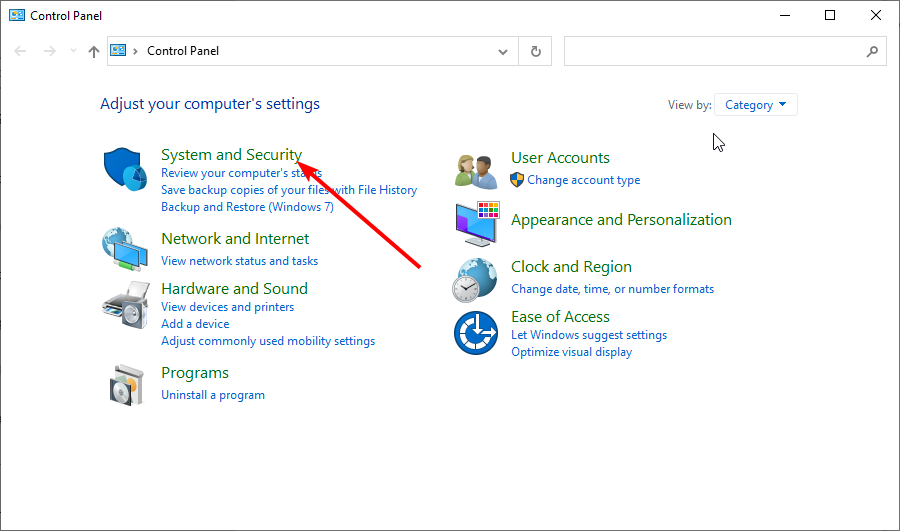This screenshot has height=531, width=900.
Task: Click the Ease of Access icon
Action: click(476, 333)
